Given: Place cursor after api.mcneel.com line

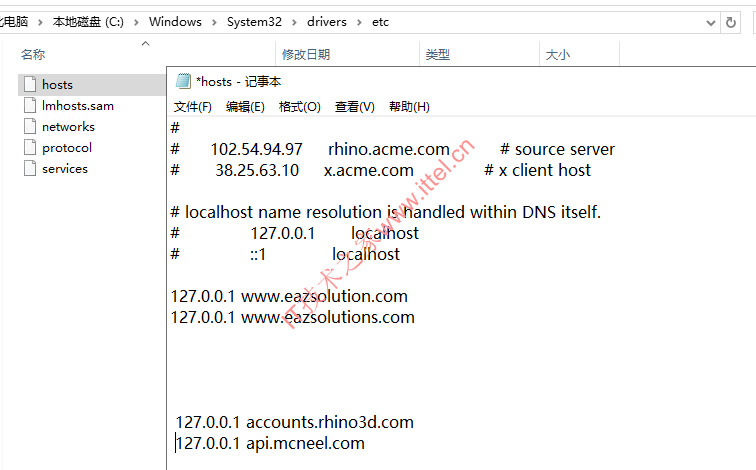Looking at the screenshot, I should pyautogui.click(x=366, y=443).
